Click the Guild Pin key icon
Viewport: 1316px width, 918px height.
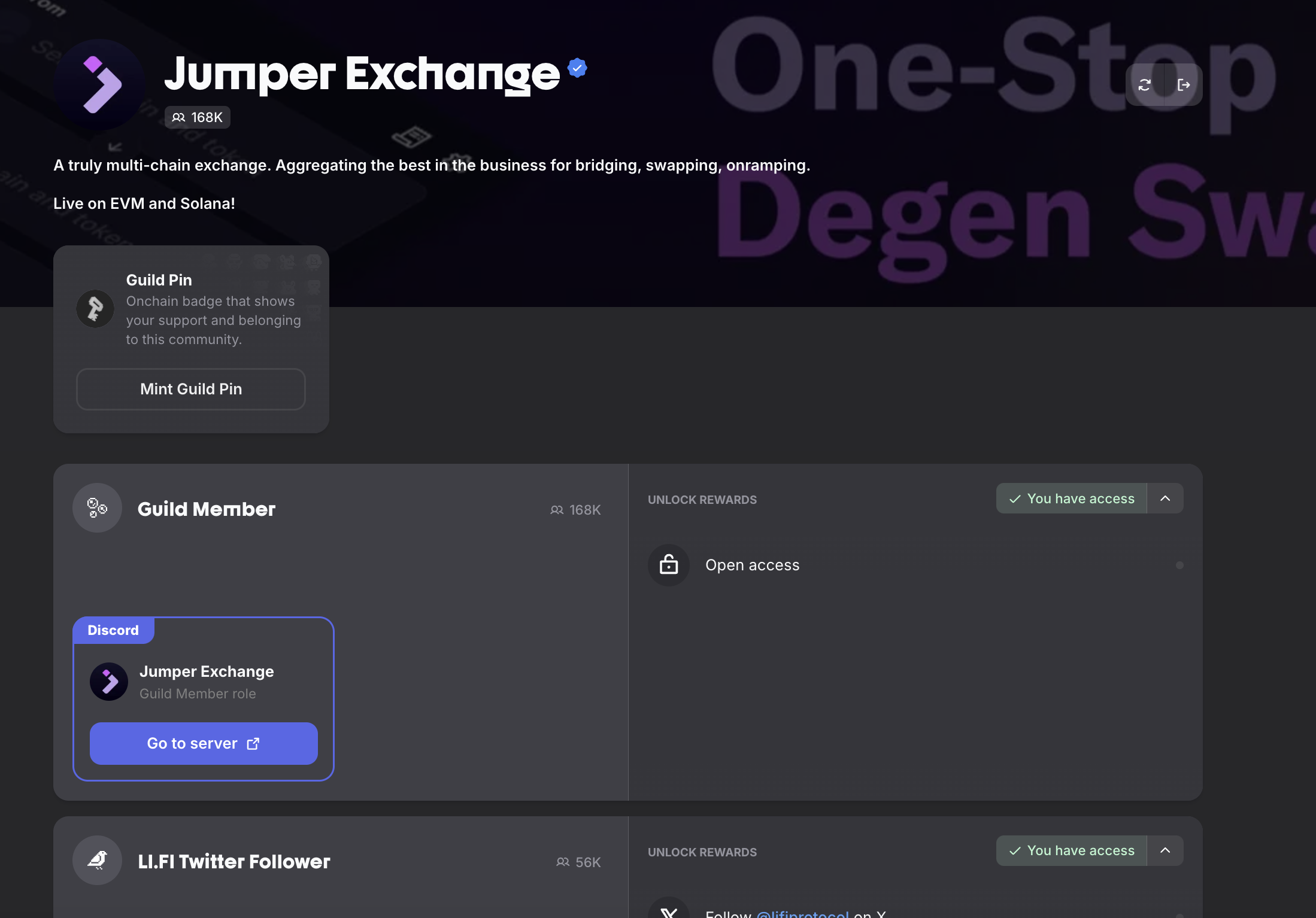click(x=95, y=309)
